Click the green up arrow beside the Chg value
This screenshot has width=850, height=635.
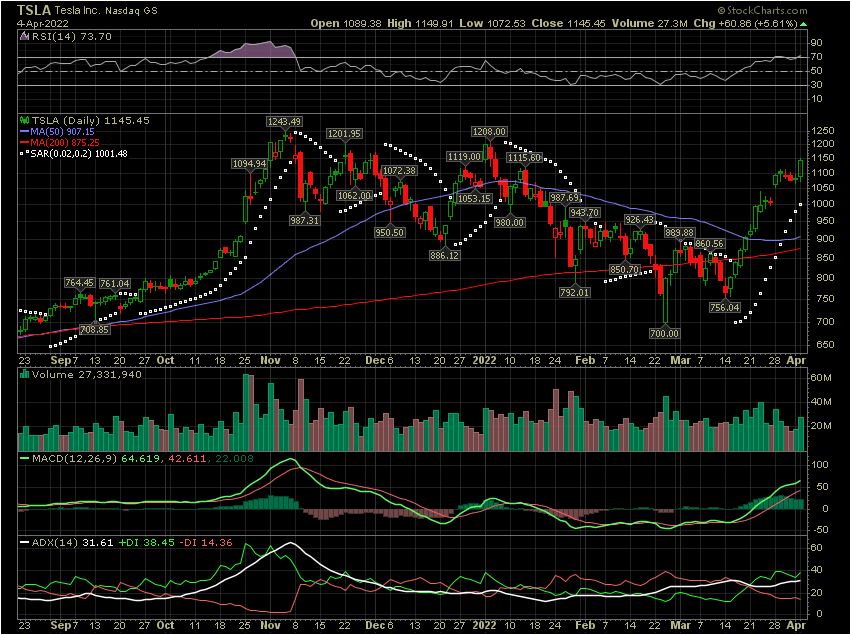tap(803, 24)
